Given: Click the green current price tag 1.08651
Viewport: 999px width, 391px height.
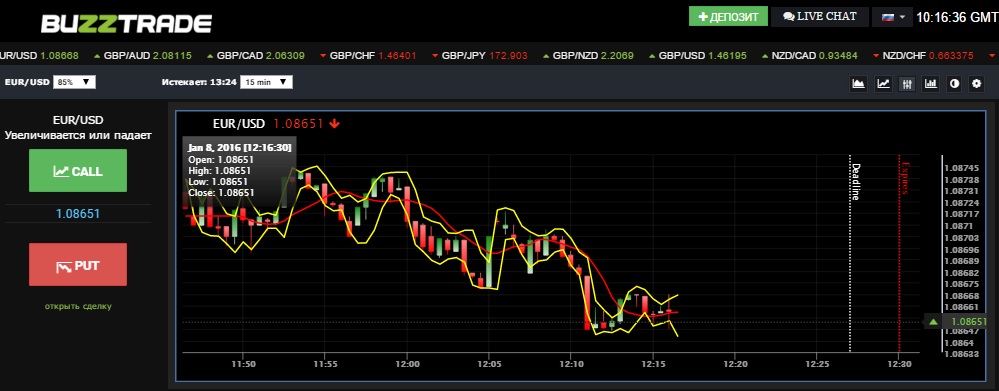Looking at the screenshot, I should [x=958, y=322].
